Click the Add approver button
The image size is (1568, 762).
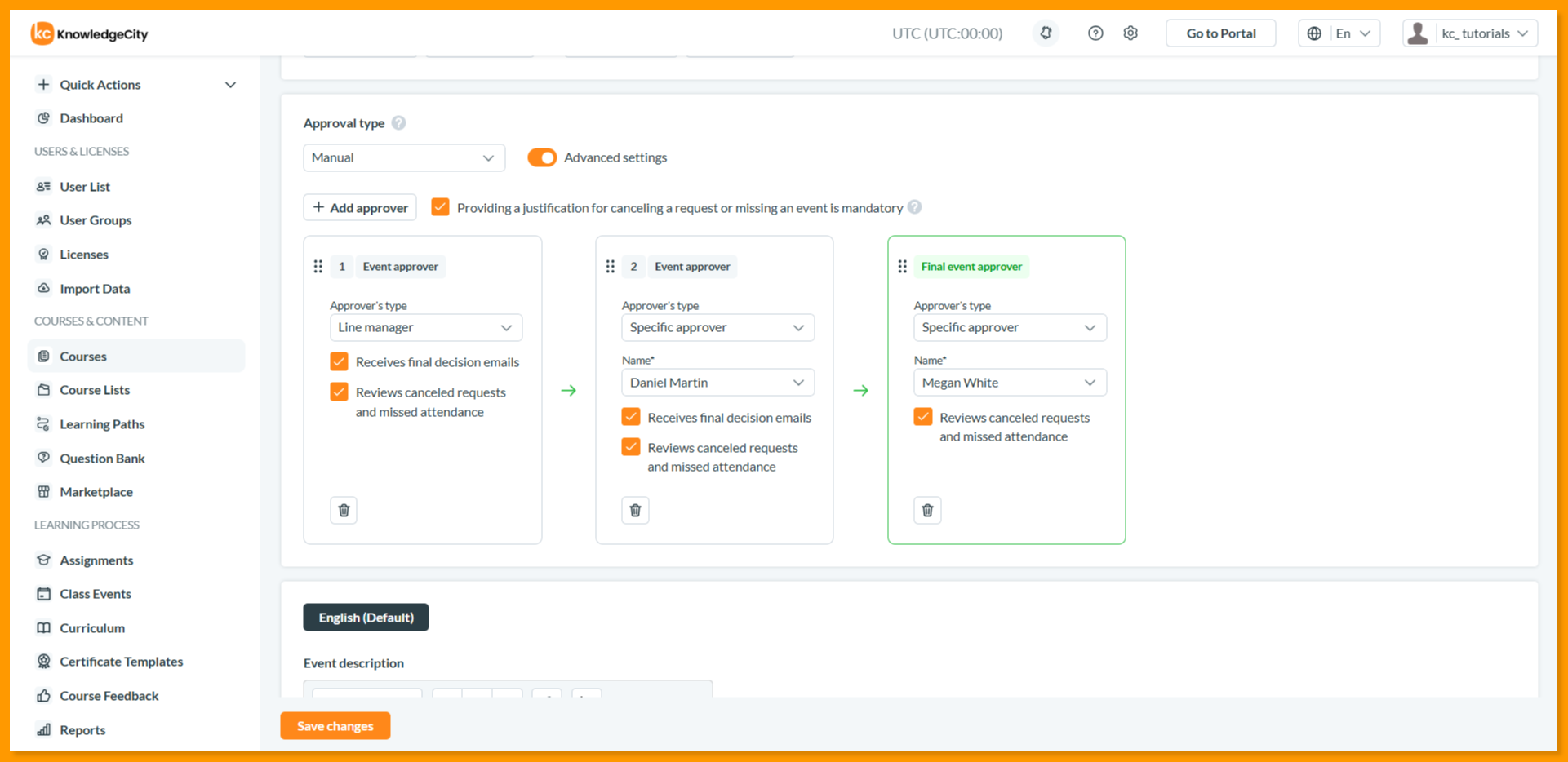click(360, 207)
